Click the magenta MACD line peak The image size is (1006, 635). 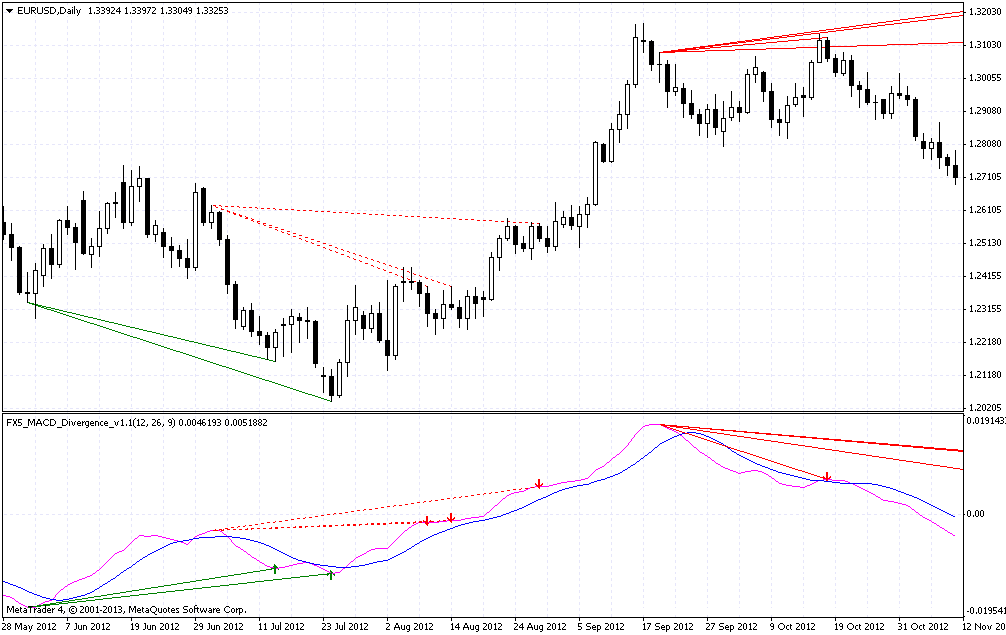point(653,425)
